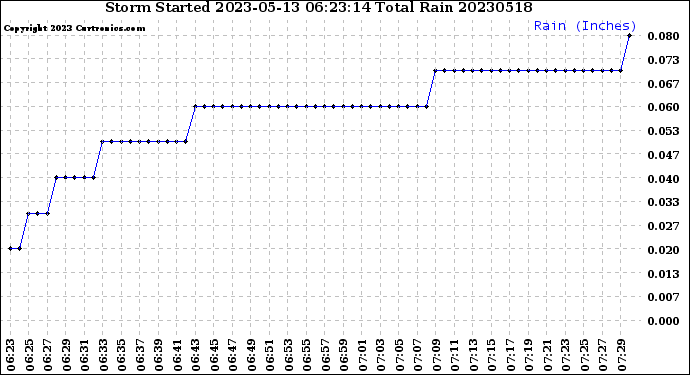Click the first data point at 06:23

tap(11, 249)
